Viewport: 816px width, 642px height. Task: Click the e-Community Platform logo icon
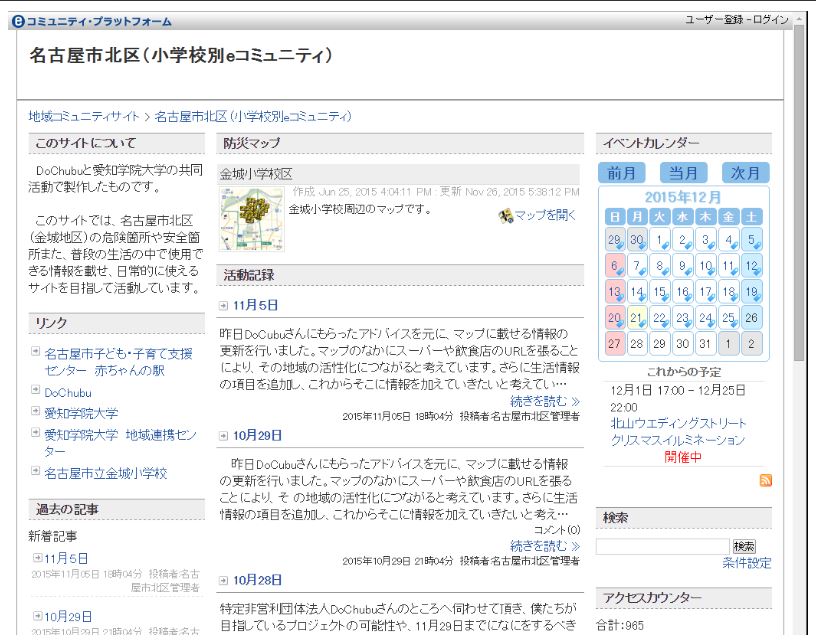(x=18, y=22)
